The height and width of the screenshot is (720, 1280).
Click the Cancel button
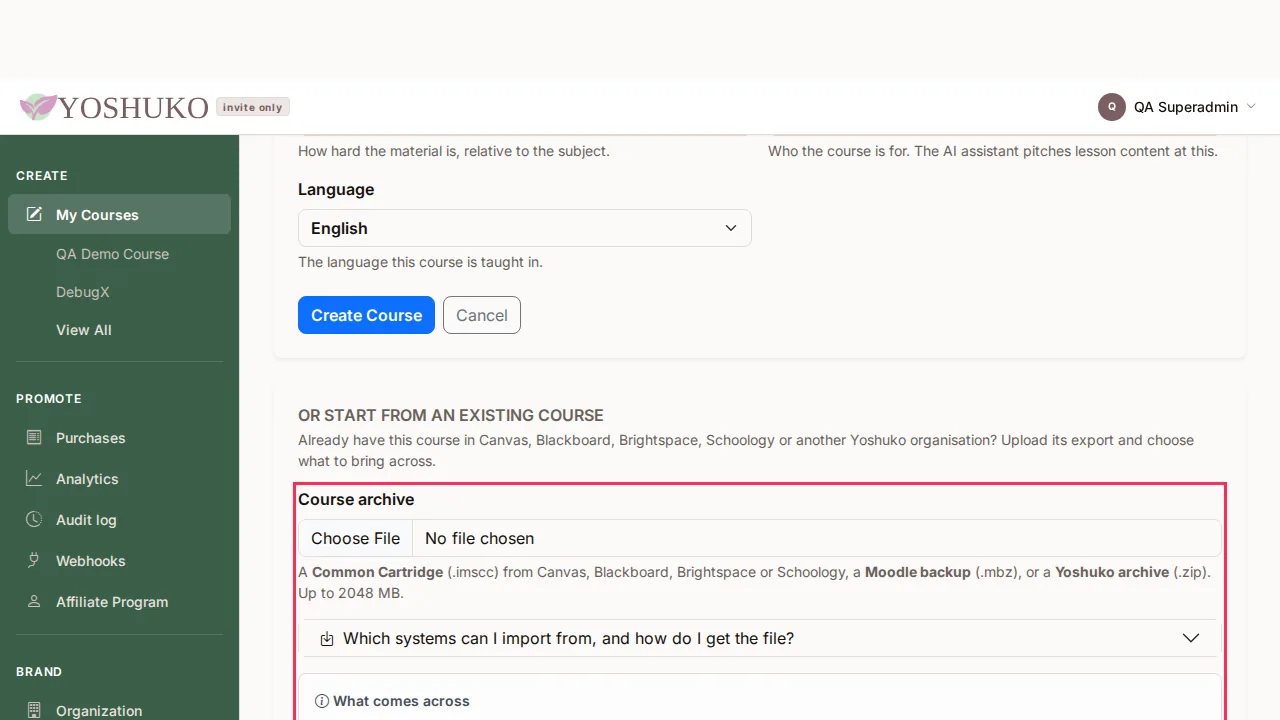click(x=482, y=315)
